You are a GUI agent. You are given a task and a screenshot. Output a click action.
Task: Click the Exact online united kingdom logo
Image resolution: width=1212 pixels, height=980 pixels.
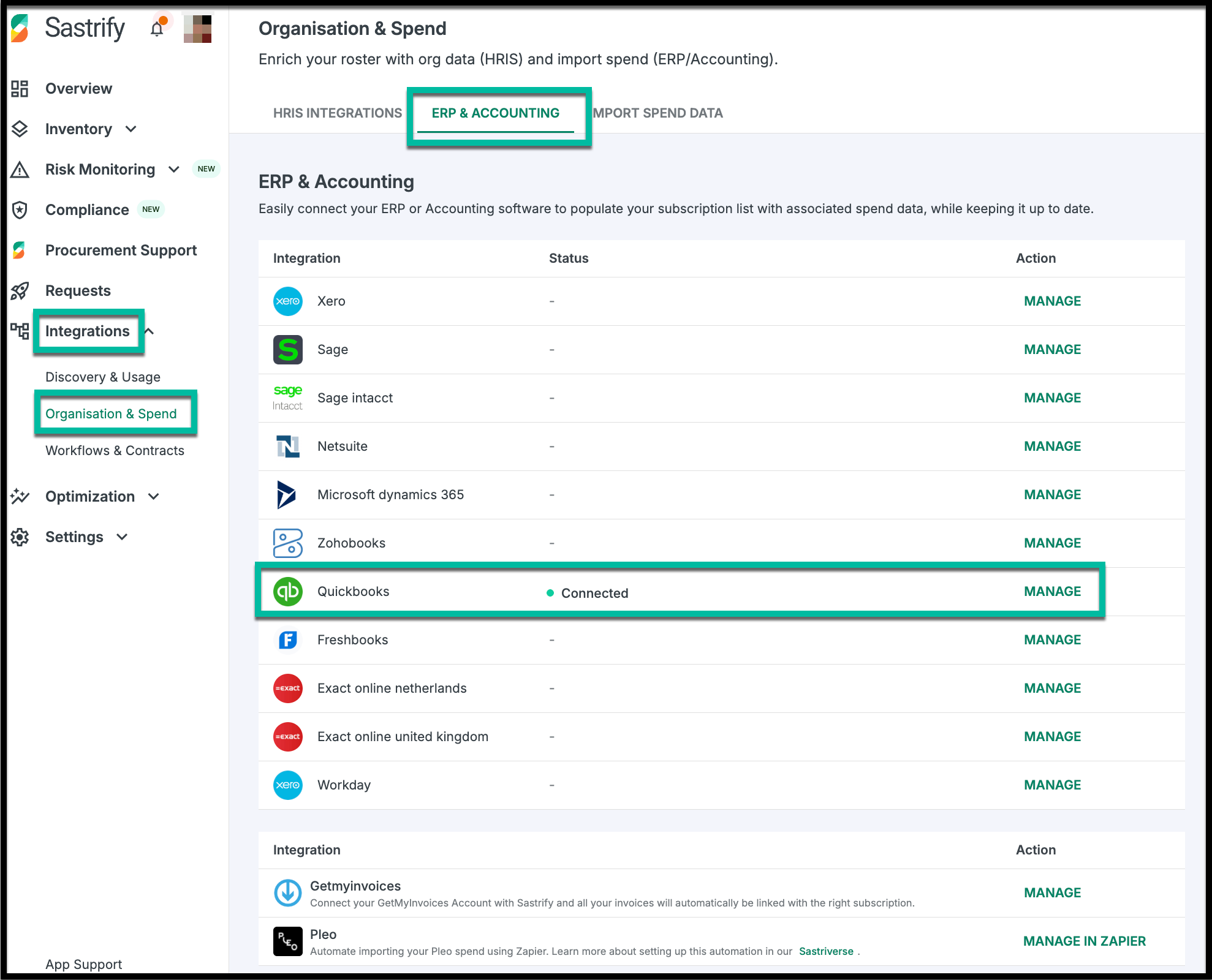point(288,737)
